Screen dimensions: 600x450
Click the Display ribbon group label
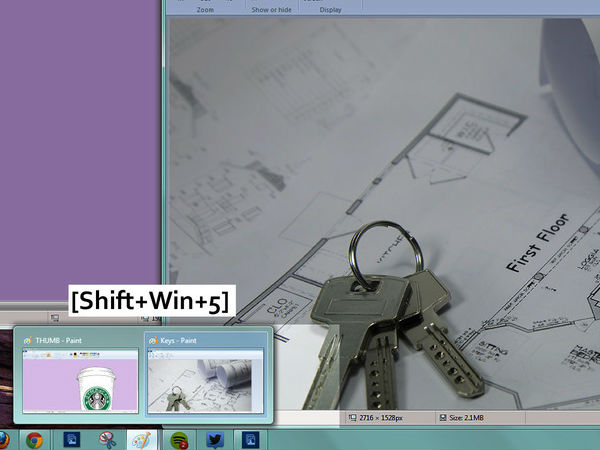[x=330, y=9]
